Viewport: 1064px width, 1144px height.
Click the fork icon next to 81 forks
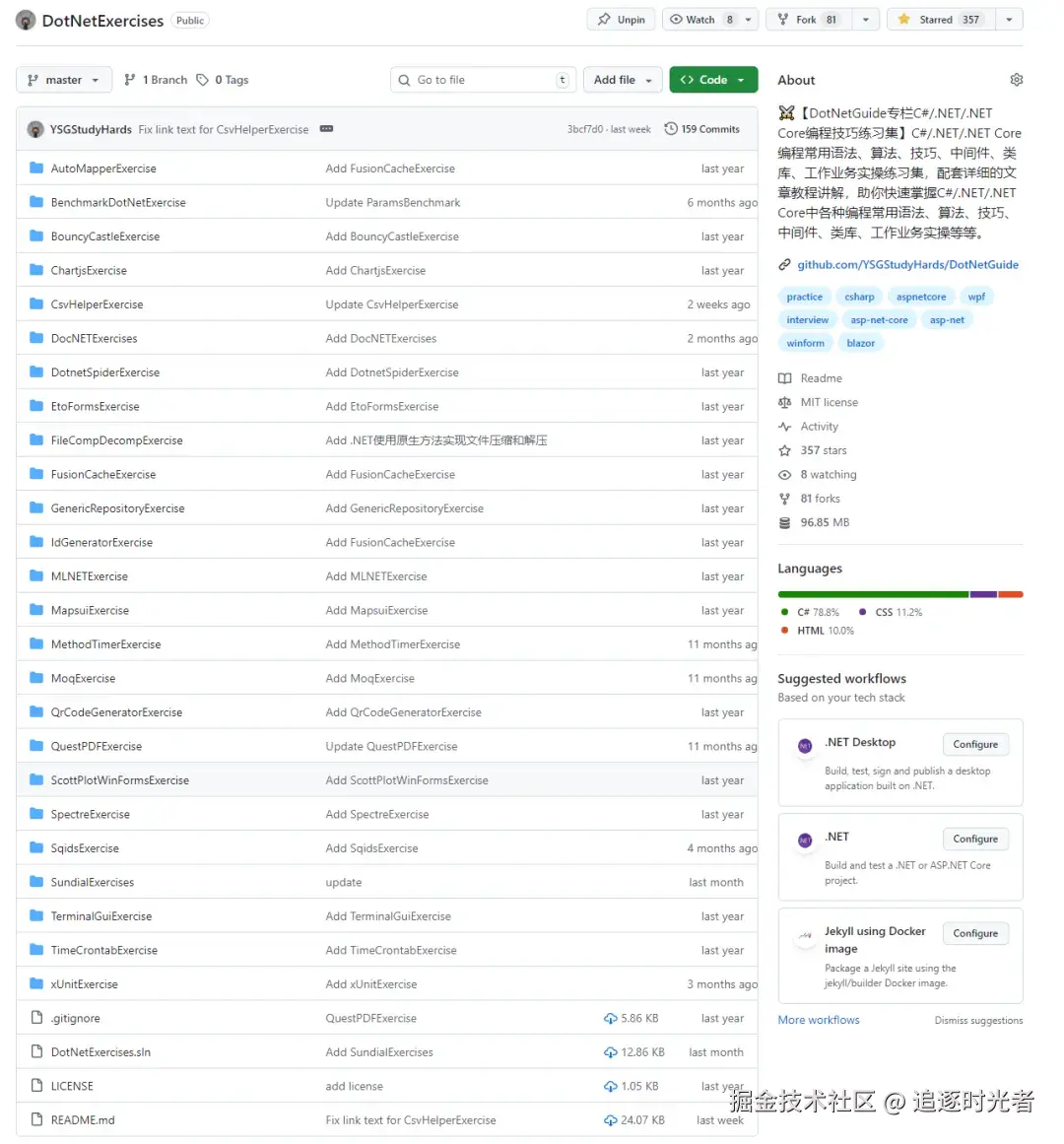tap(784, 499)
